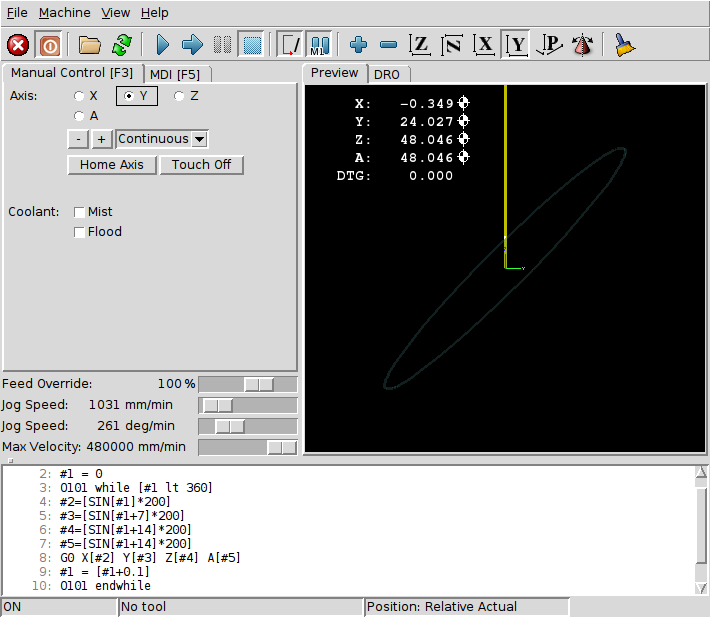Switch to side X view
The image size is (710, 617).
[x=484, y=45]
